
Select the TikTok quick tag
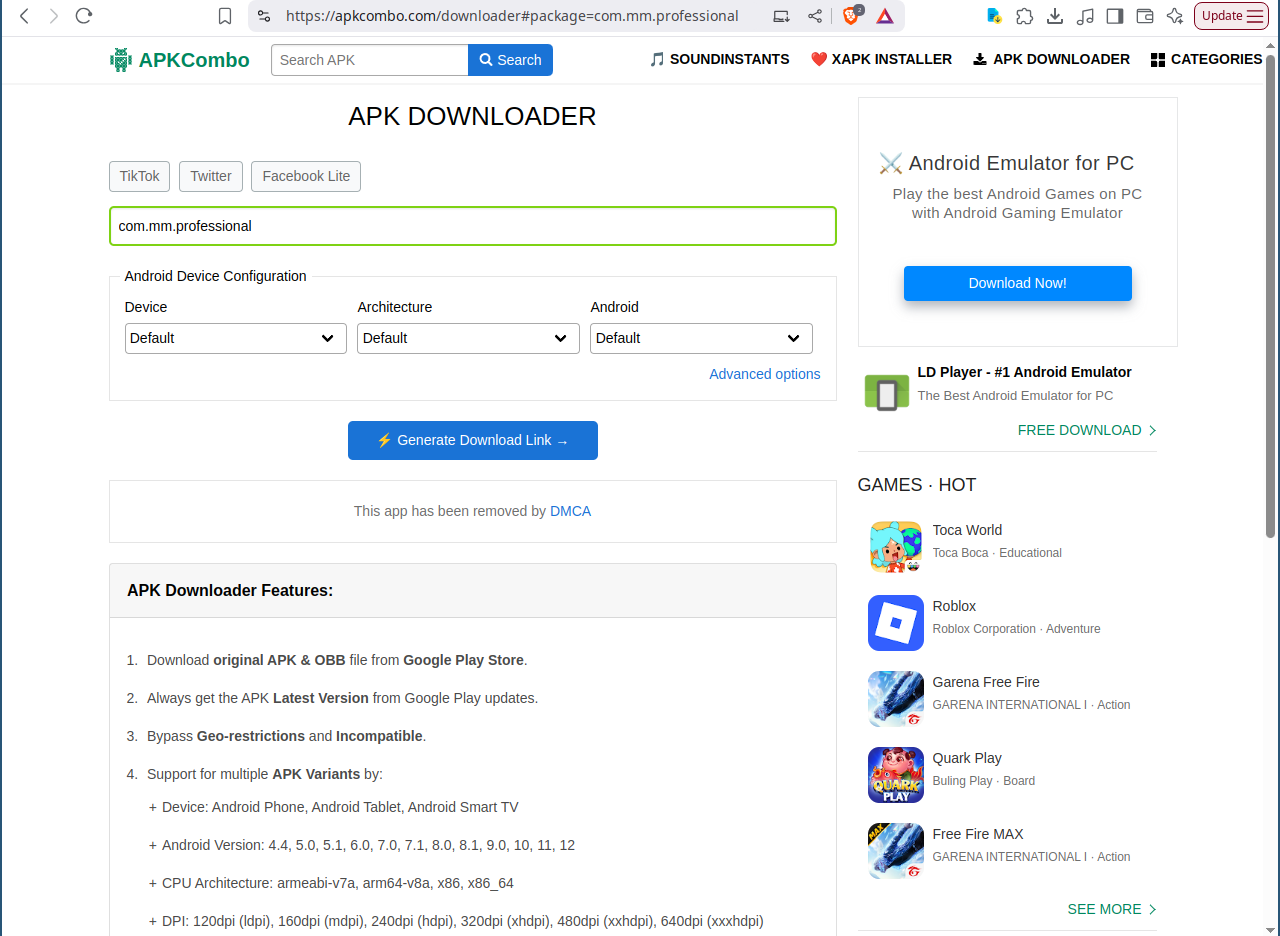[x=140, y=176]
